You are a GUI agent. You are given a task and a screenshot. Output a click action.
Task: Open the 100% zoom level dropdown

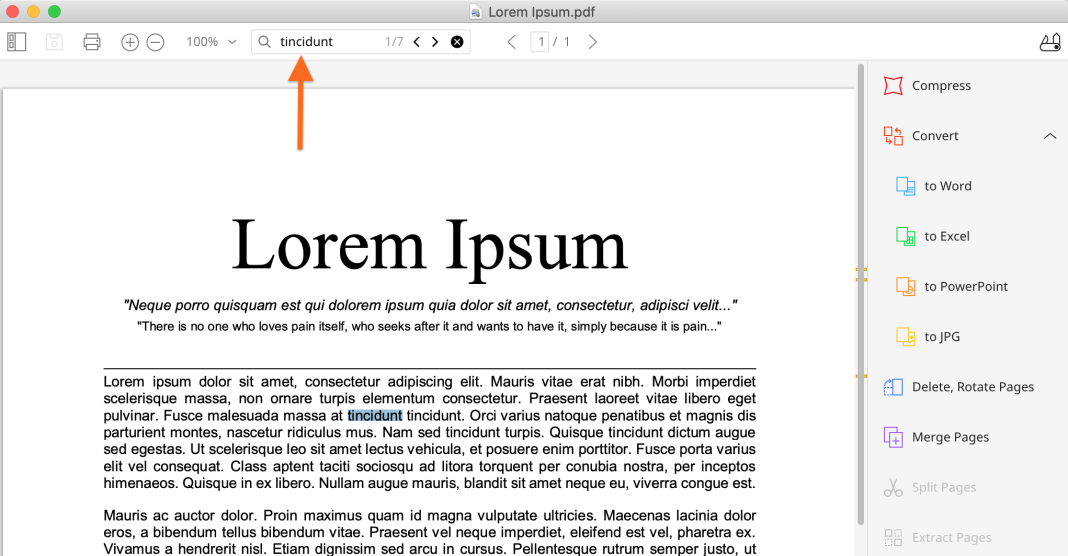(x=211, y=42)
